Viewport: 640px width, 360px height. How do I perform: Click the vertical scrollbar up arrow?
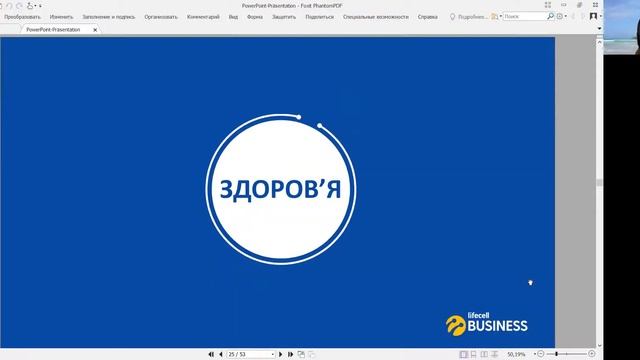coord(599,42)
